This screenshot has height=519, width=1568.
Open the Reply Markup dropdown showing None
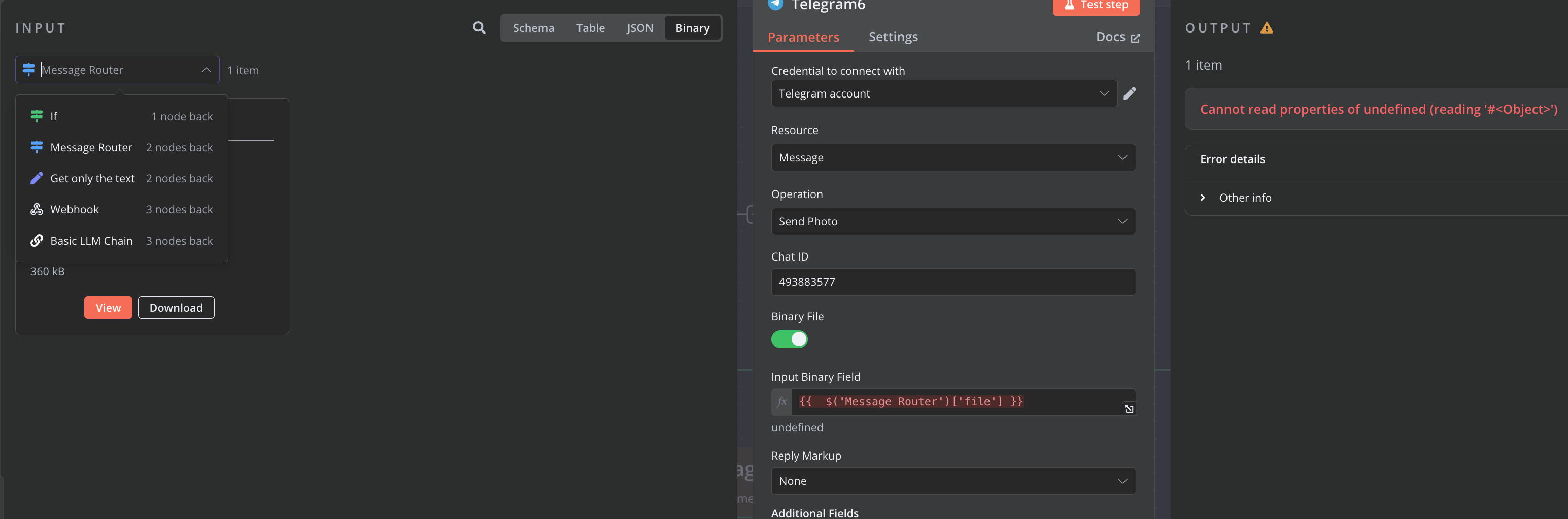(953, 481)
